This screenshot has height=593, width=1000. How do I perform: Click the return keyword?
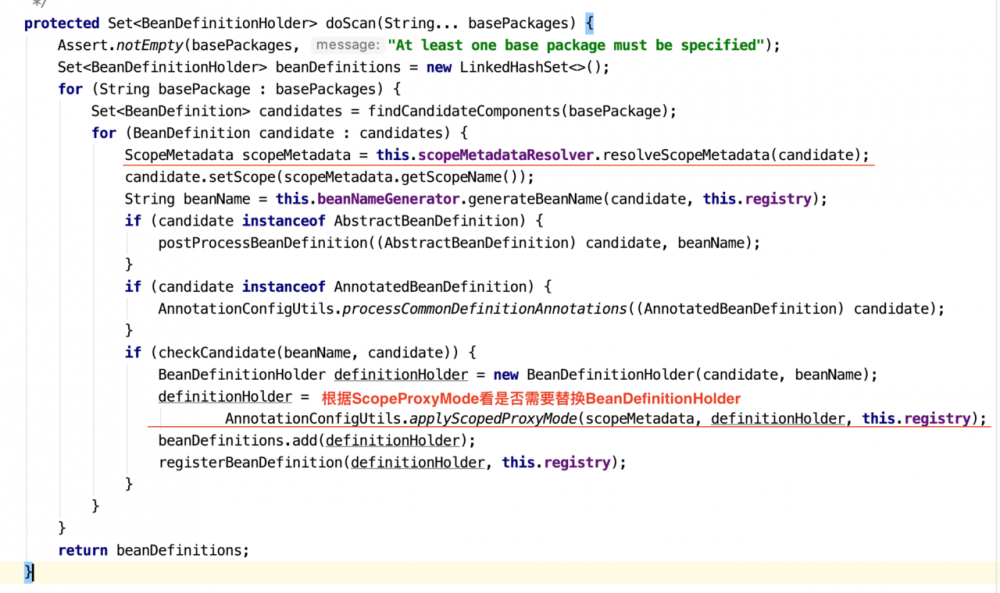[x=82, y=551]
